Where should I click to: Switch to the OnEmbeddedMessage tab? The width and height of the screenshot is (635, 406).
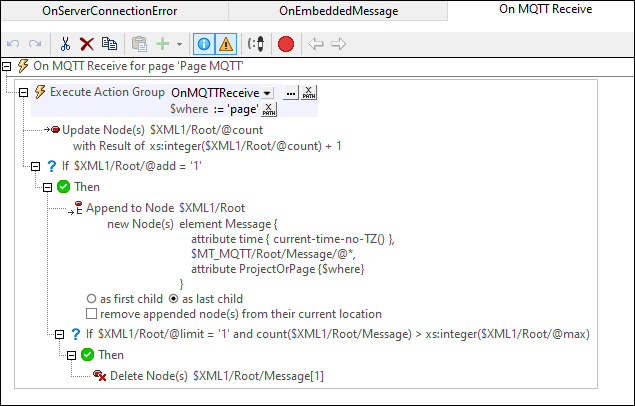[342, 11]
